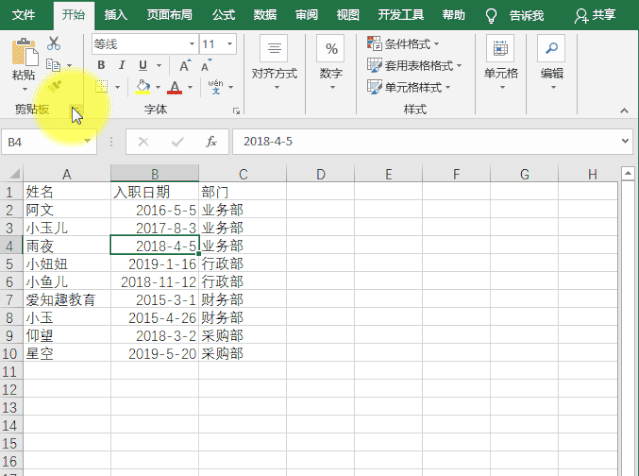Switch to the 页面布局 tab
This screenshot has width=639, height=476.
pyautogui.click(x=170, y=15)
